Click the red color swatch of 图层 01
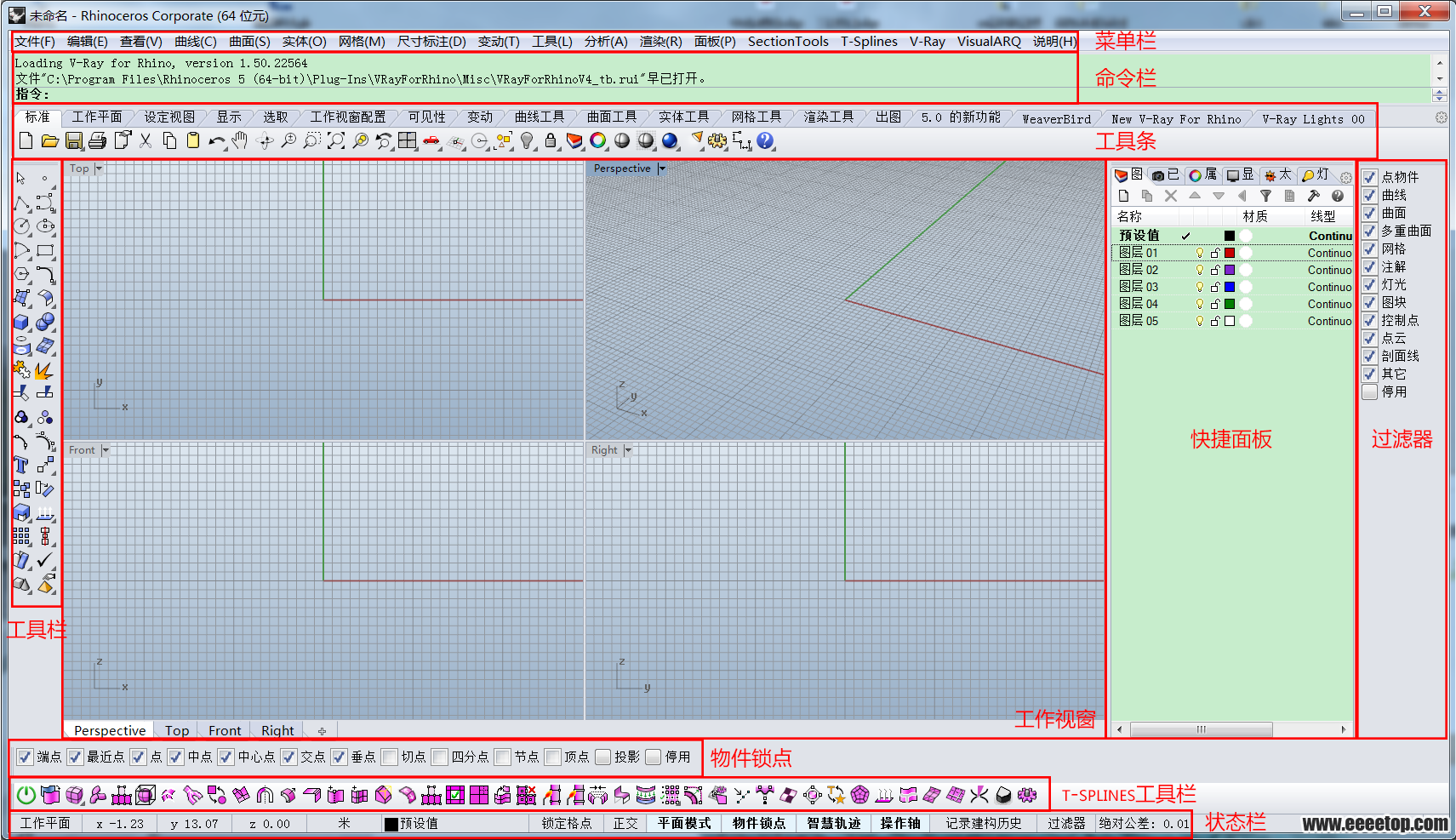This screenshot has height=840, width=1456. click(x=1229, y=253)
